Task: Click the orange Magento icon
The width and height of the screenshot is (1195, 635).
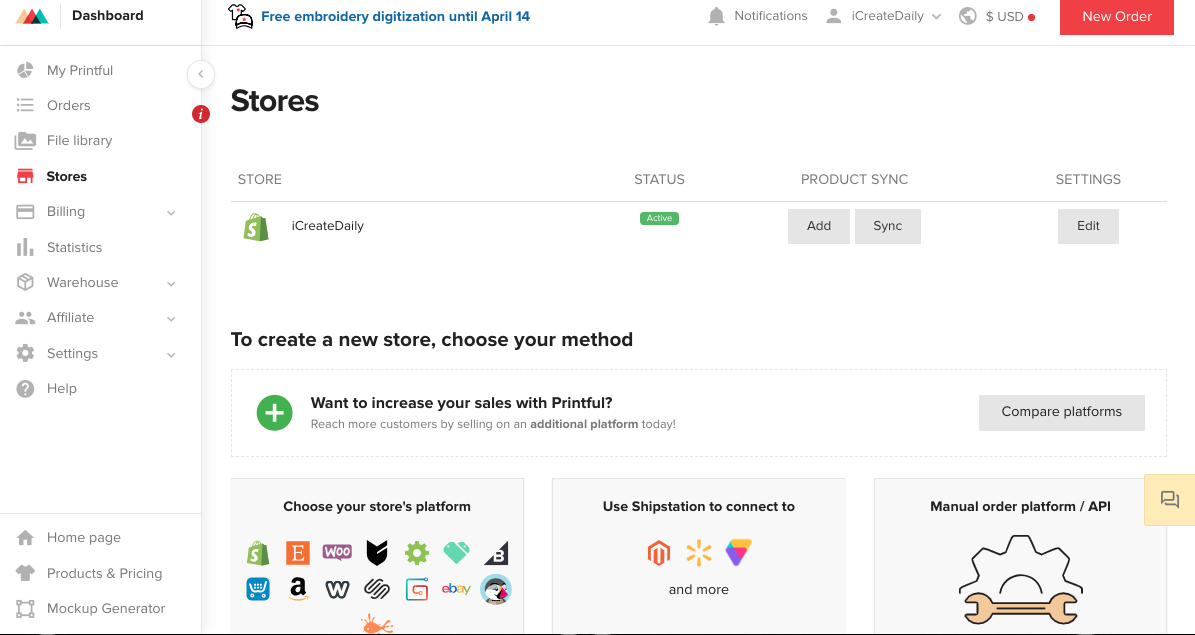Action: [x=658, y=553]
